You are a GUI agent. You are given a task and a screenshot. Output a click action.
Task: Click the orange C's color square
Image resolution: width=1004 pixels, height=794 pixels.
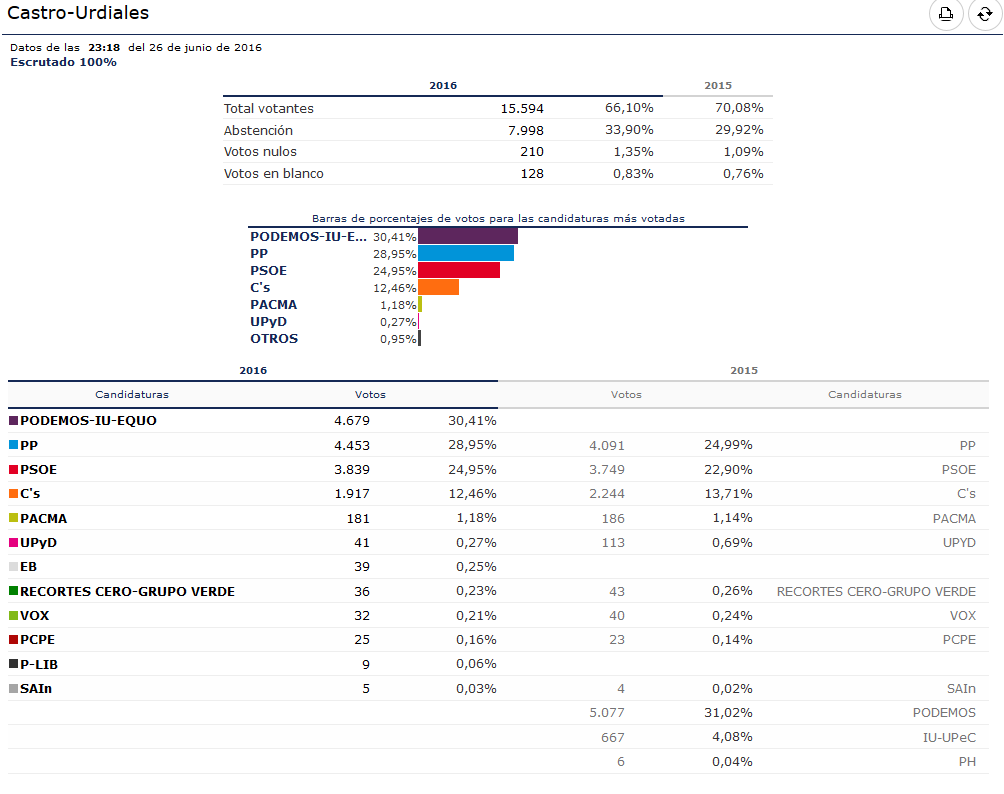pos(13,494)
